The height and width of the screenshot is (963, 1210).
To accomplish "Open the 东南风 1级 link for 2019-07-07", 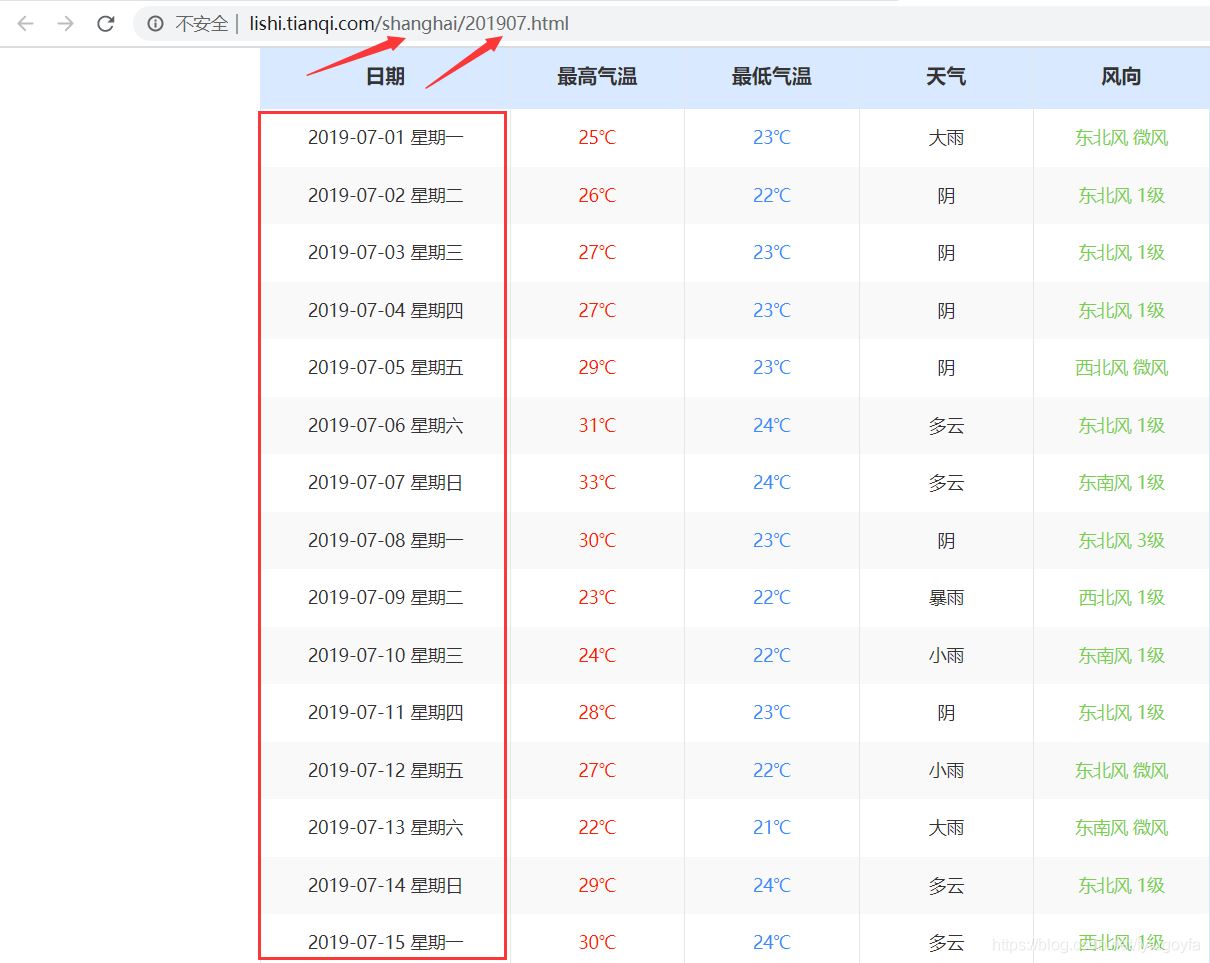I will pos(1121,483).
